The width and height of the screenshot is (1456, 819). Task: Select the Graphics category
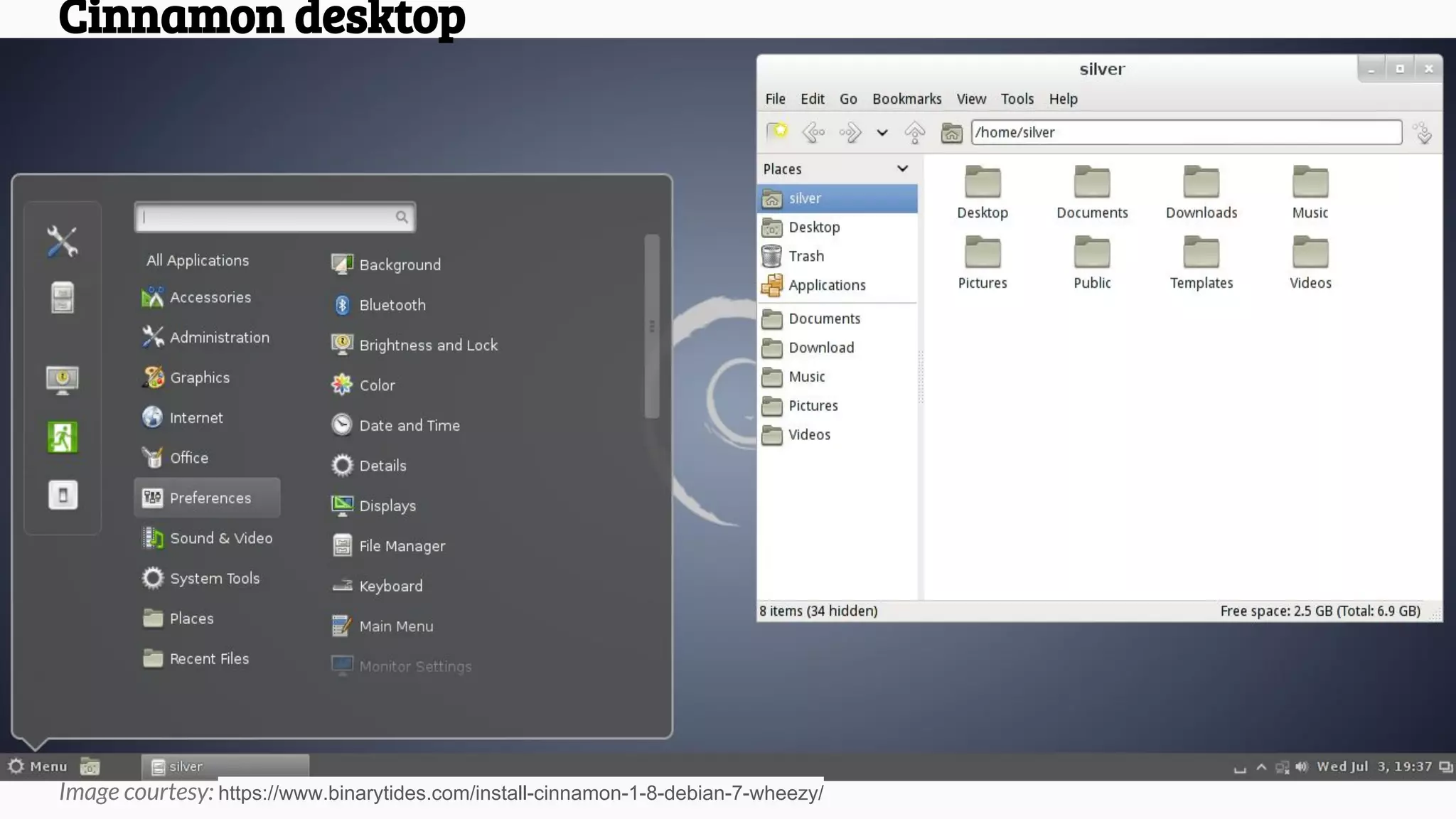[186, 378]
